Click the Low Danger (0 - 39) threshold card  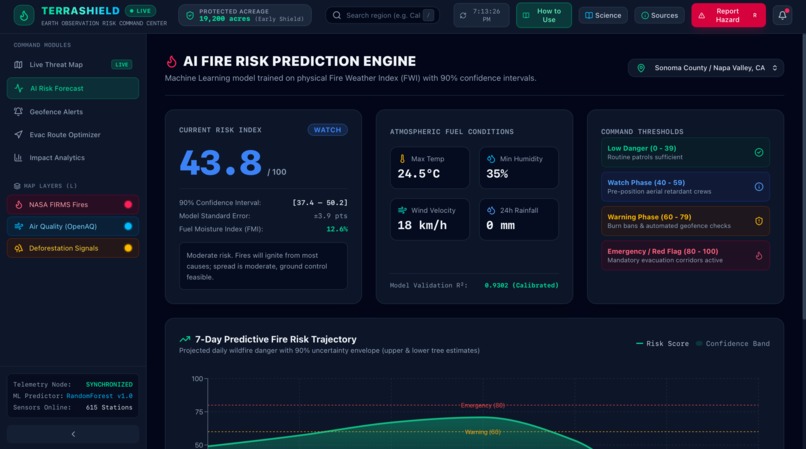coord(685,152)
